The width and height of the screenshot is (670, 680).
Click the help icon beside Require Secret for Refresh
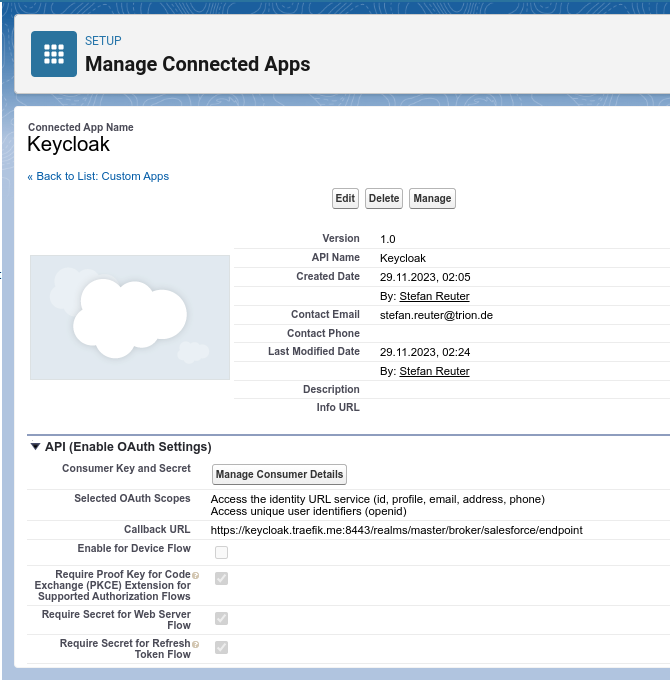click(x=196, y=644)
